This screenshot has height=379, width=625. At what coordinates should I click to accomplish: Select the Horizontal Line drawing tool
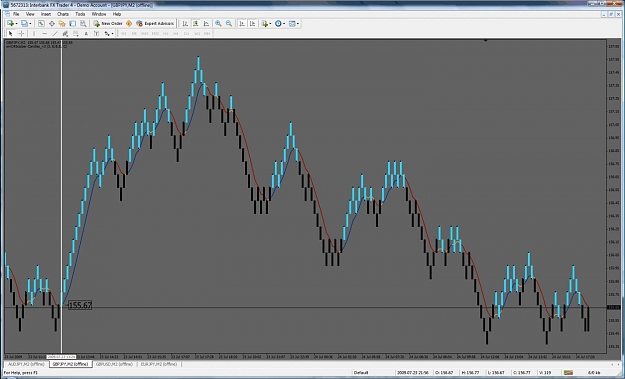(45, 33)
